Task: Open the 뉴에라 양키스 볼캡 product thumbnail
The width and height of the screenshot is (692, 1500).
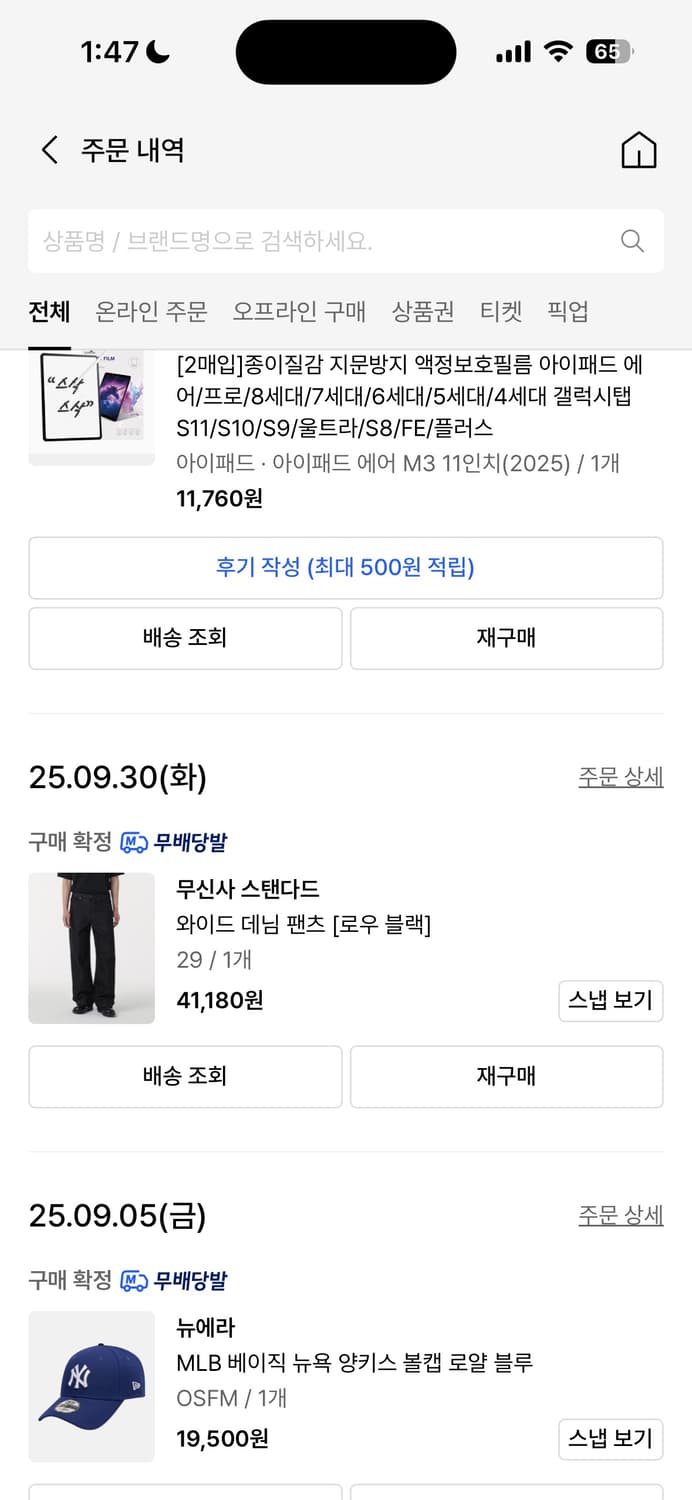Action: [x=91, y=1385]
